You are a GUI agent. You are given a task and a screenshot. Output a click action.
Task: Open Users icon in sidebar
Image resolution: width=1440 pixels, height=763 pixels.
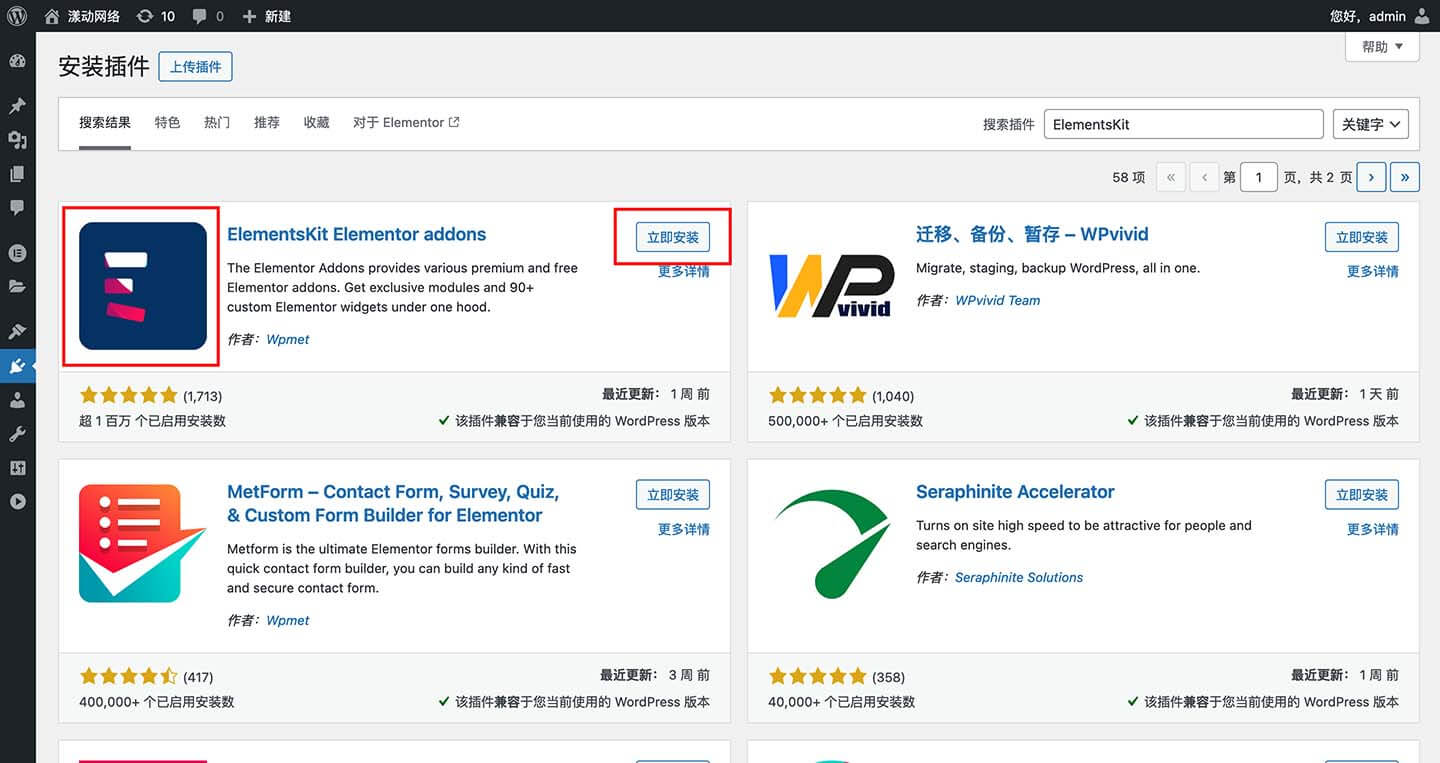17,400
